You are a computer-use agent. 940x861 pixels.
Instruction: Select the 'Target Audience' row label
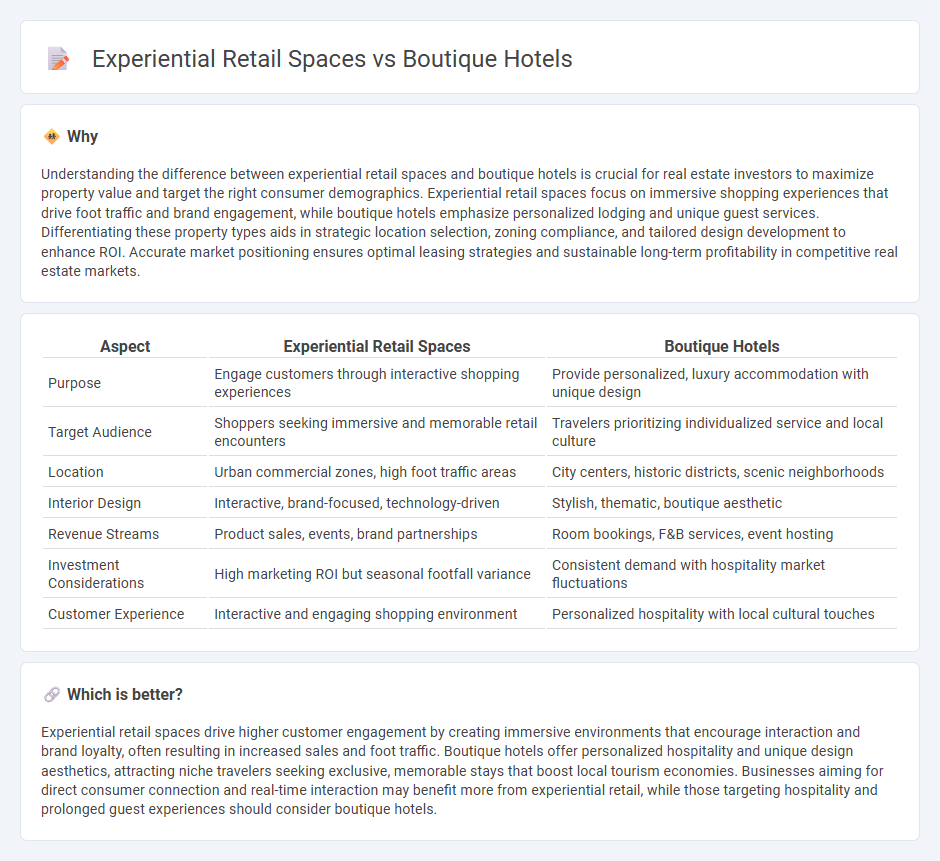coord(100,432)
